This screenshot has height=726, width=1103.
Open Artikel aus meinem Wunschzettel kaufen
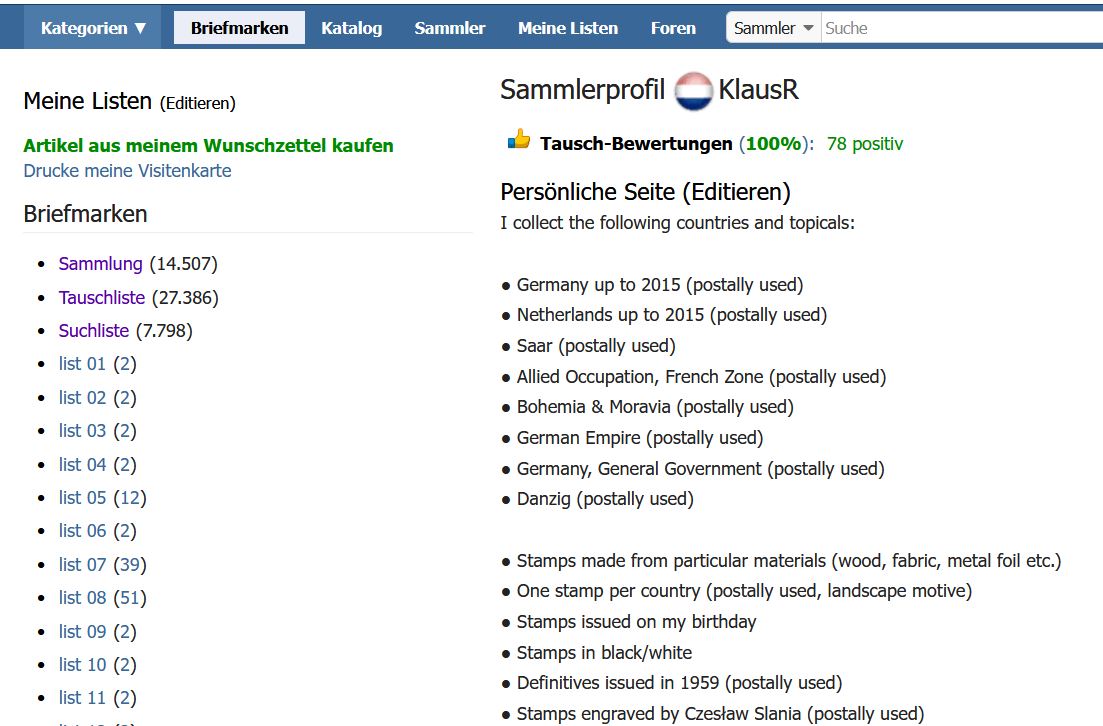click(x=208, y=146)
